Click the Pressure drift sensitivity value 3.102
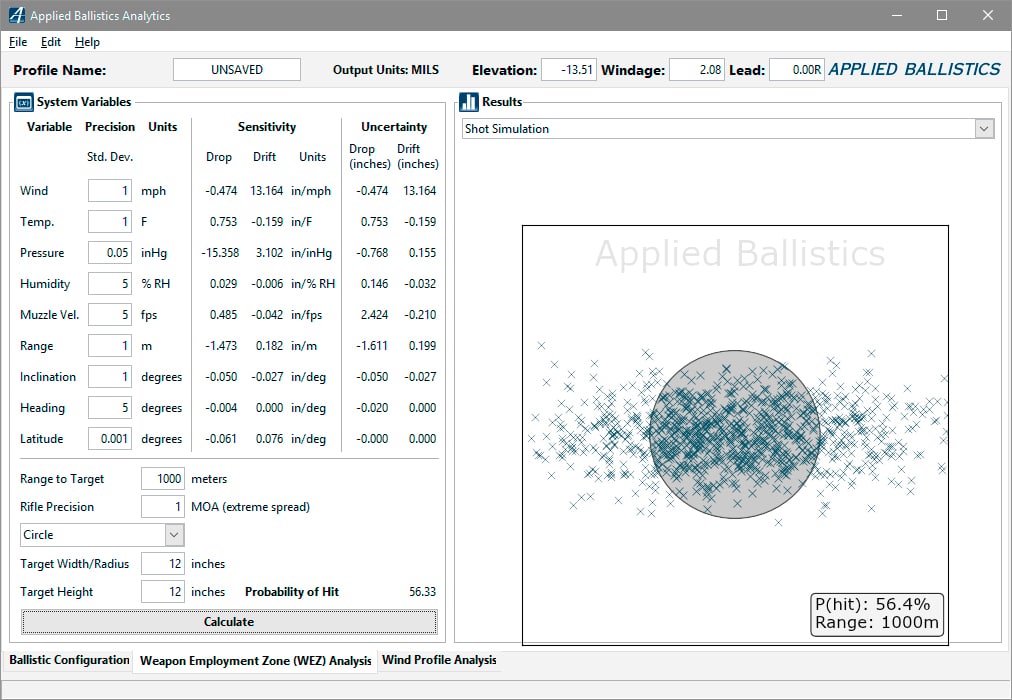Screen dimensions: 1012x700 (x=269, y=253)
